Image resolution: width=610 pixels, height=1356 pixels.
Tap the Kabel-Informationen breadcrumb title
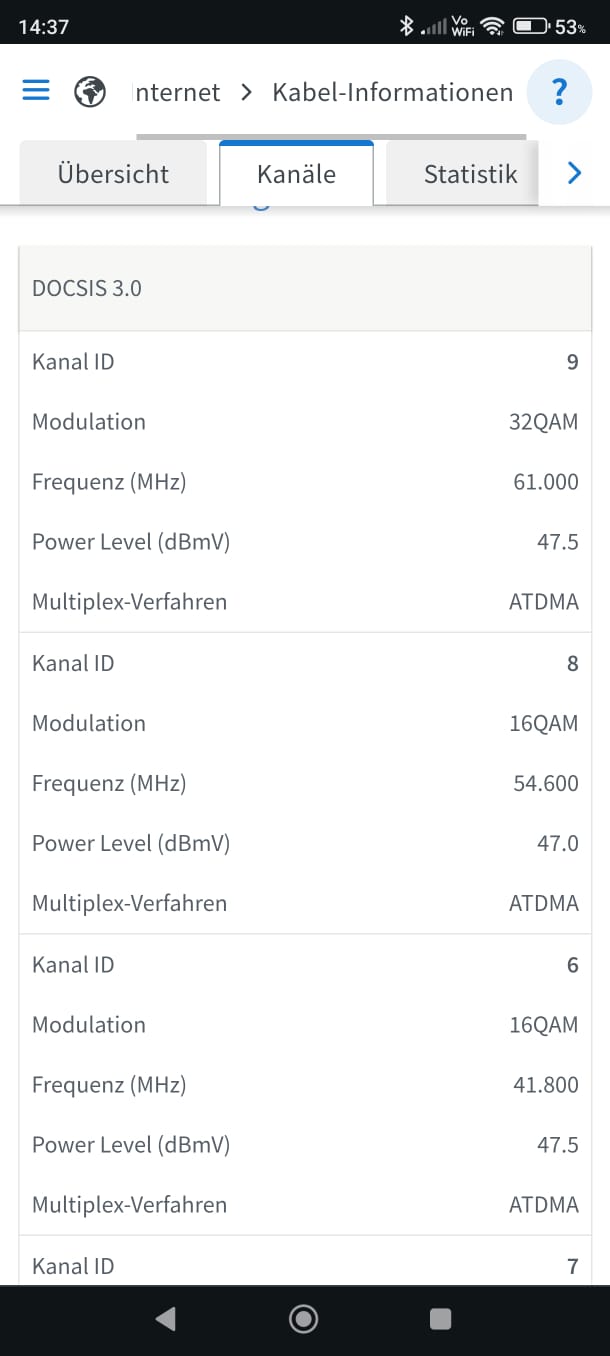392,93
